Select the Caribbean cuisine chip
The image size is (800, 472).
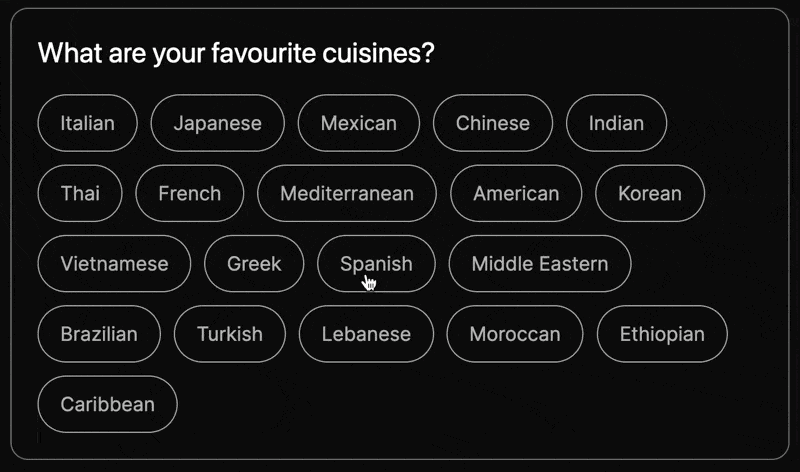pyautogui.click(x=107, y=404)
